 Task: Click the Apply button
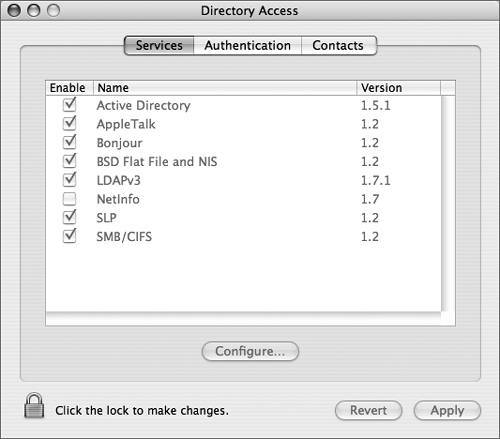[447, 410]
